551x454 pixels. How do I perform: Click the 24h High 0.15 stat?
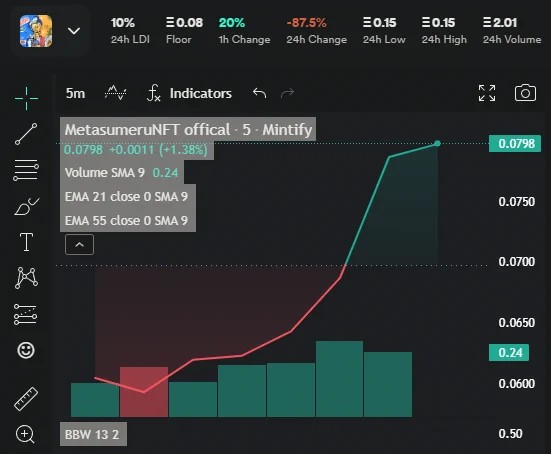coord(444,31)
